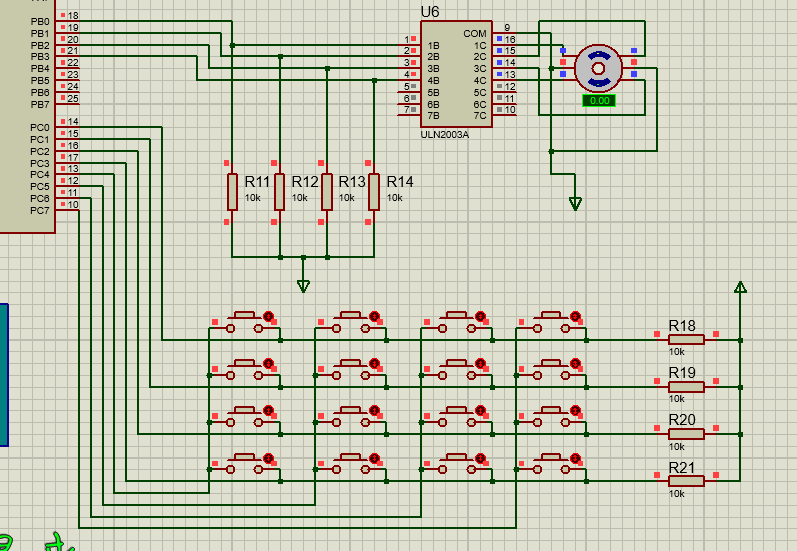
Task: Click the 10k value under R19
Action: click(677, 399)
